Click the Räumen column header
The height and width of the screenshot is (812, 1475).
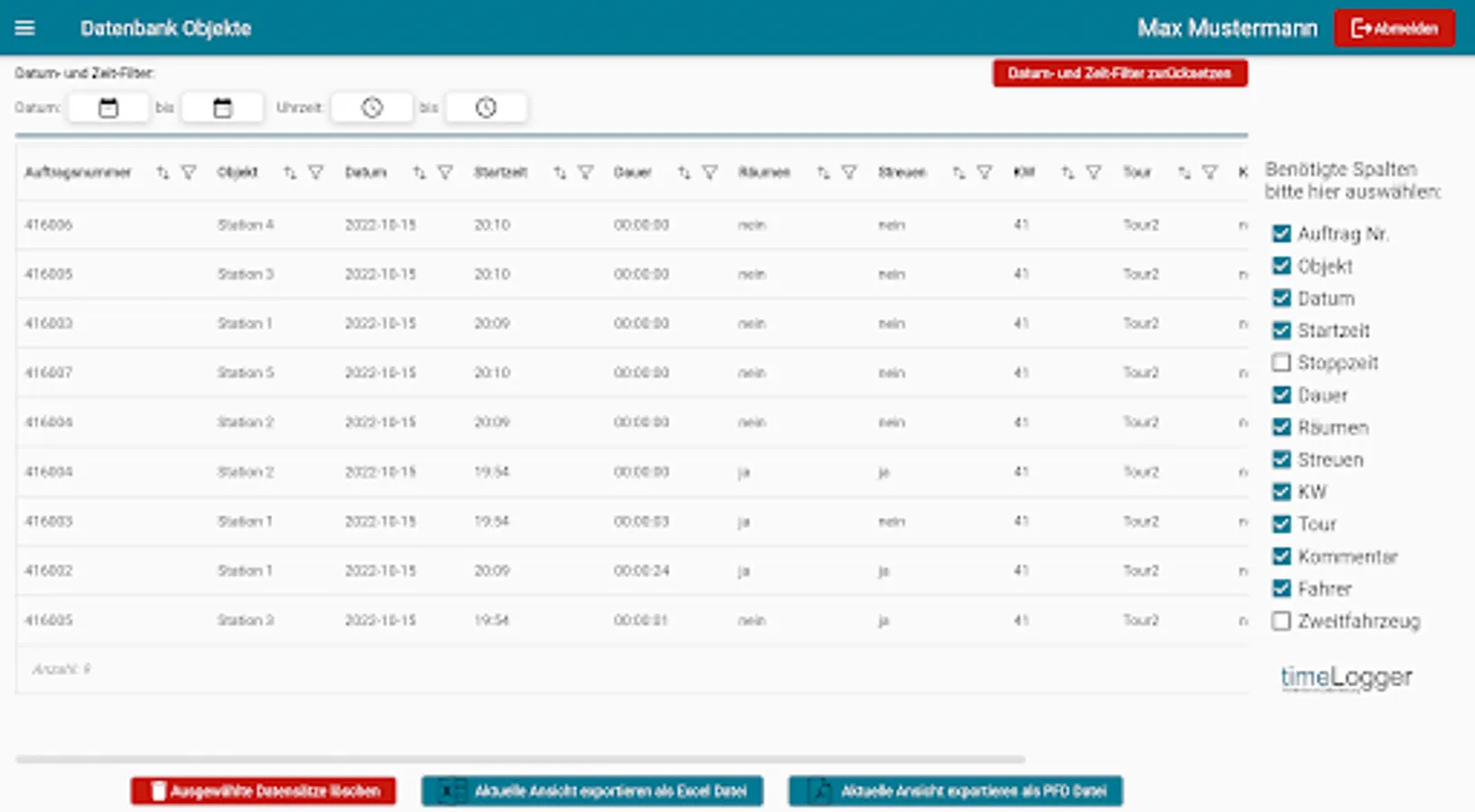pos(764,172)
